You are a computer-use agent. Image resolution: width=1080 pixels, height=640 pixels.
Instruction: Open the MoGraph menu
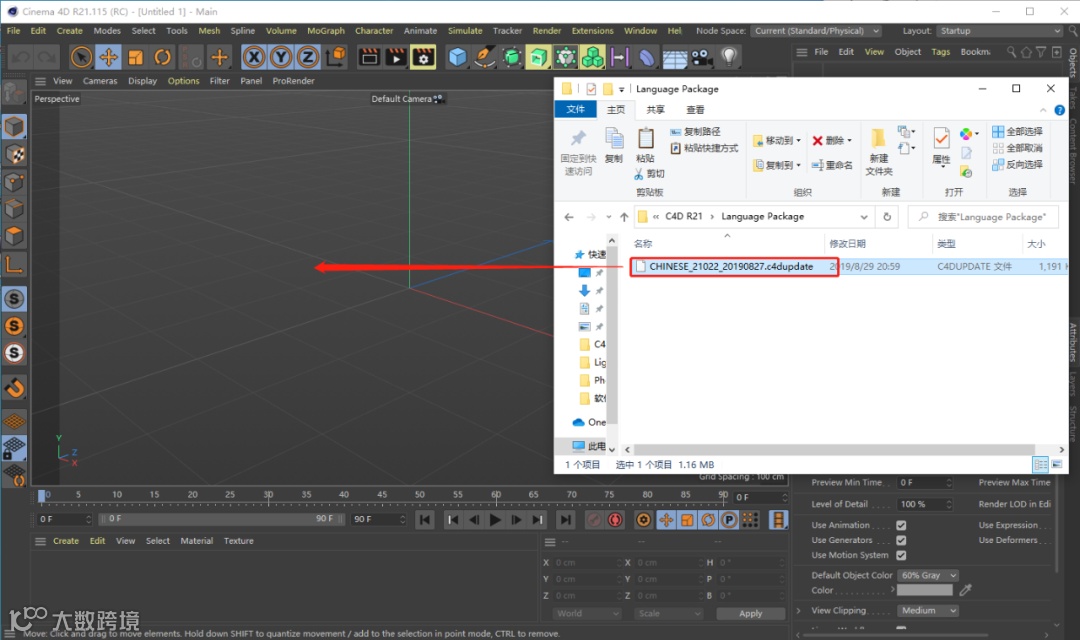(x=326, y=31)
